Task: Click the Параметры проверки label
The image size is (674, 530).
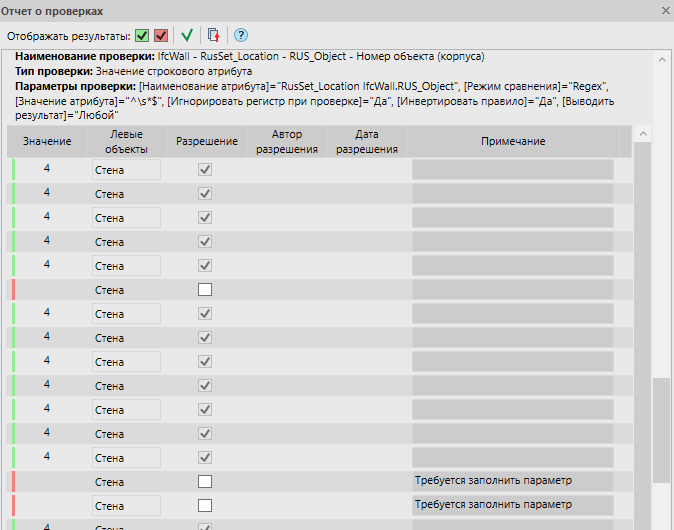Action: [76, 86]
